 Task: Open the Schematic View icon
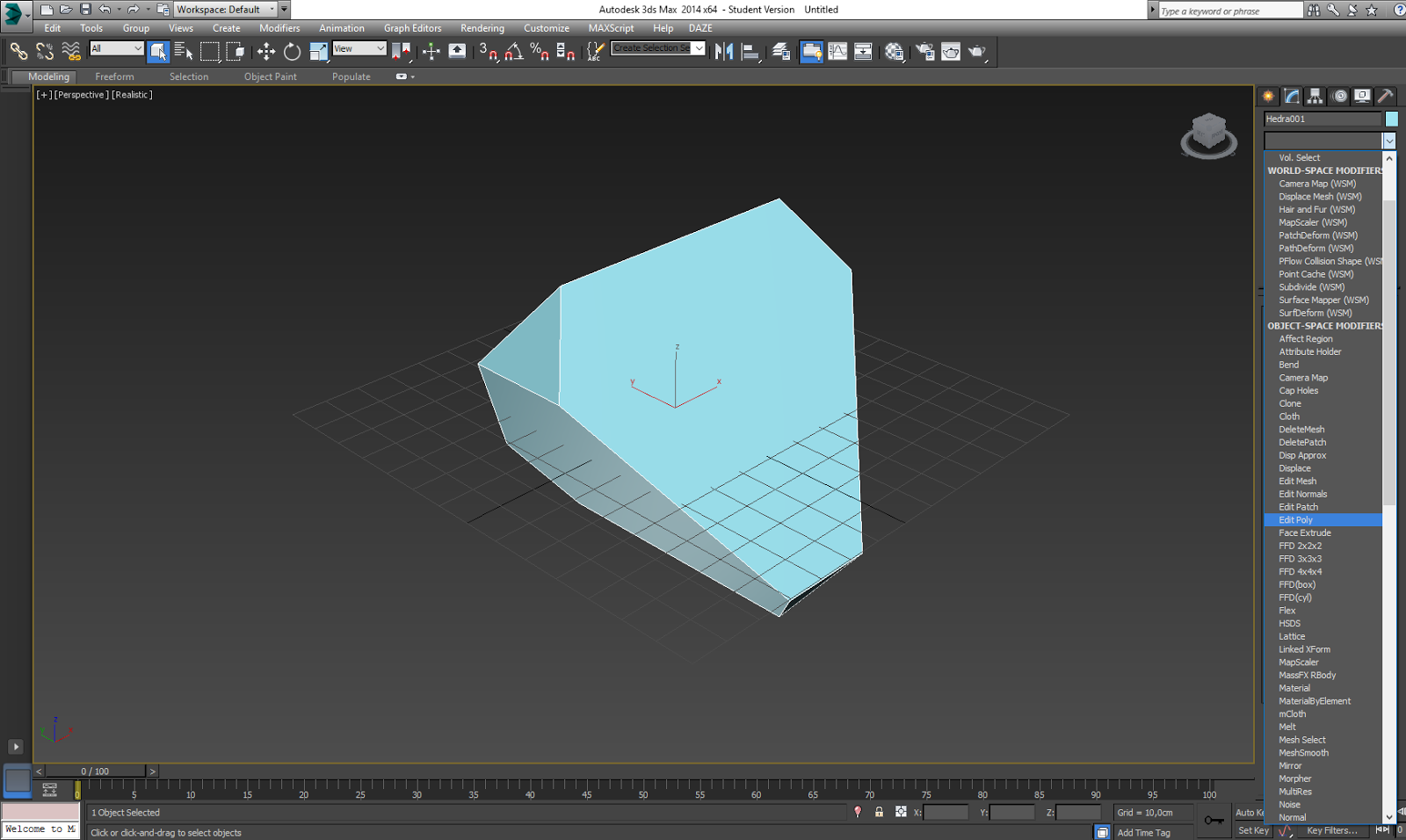pos(863,52)
